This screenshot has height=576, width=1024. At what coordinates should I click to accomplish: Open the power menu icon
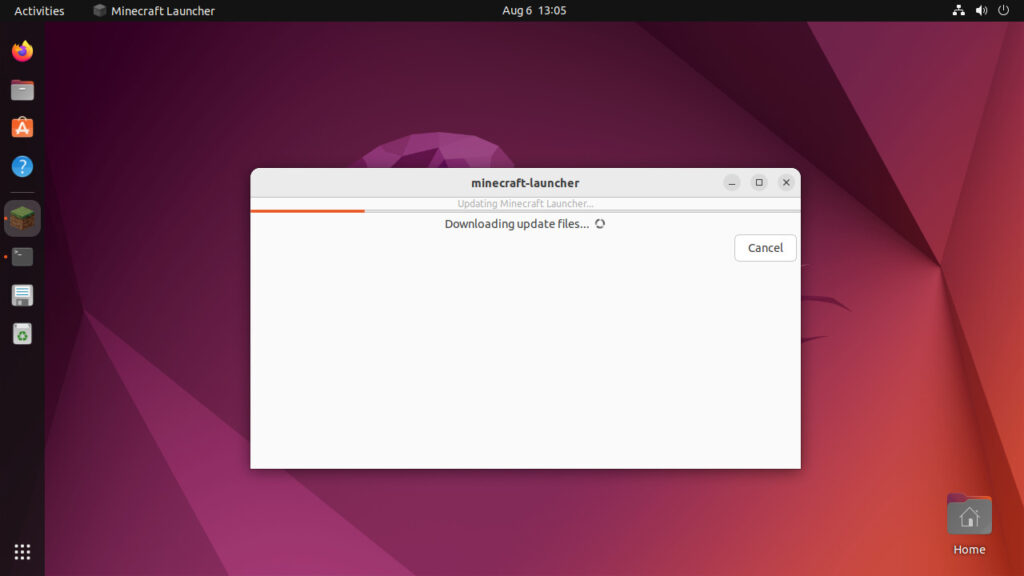tap(1004, 11)
